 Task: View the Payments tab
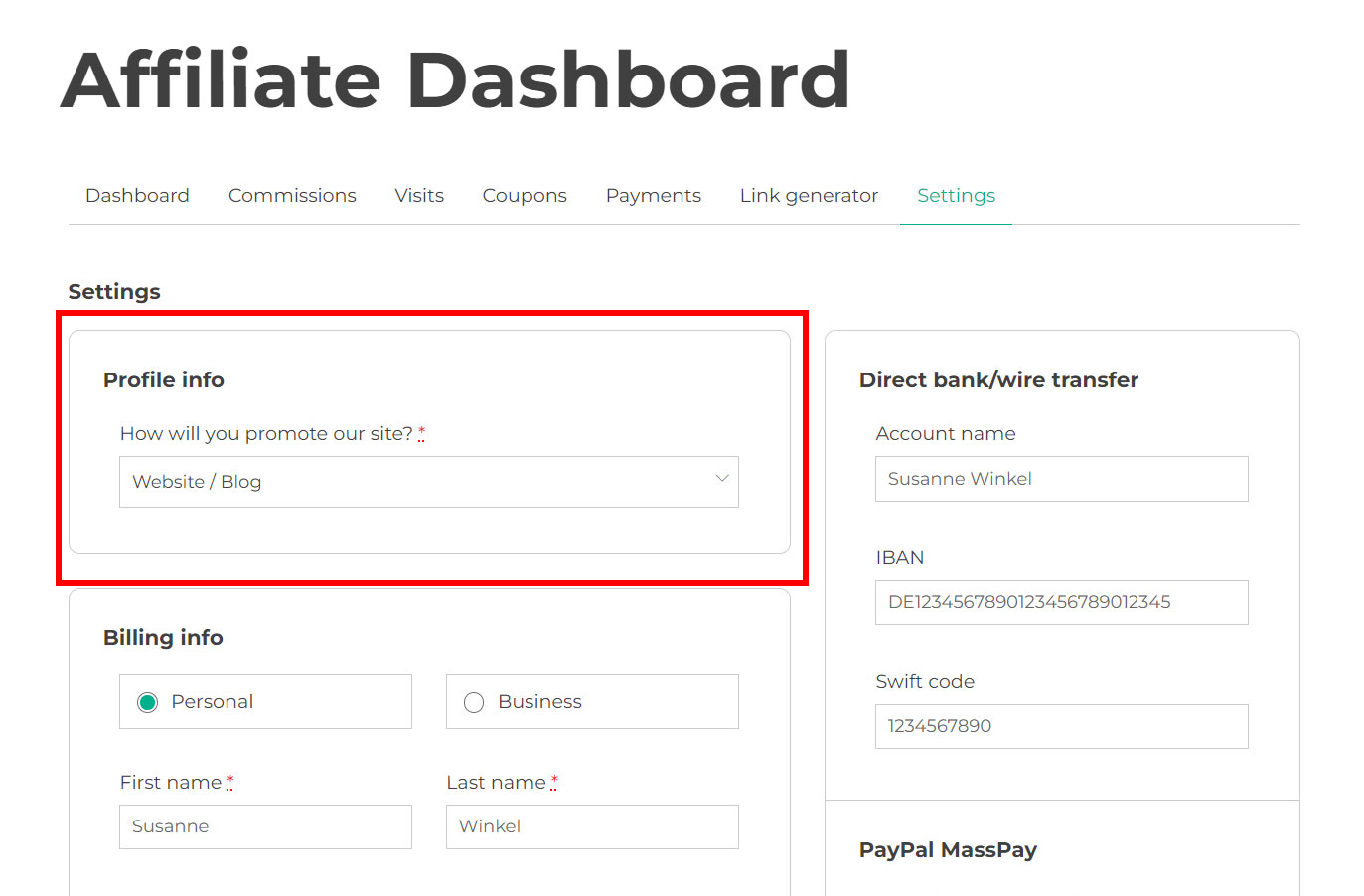(x=654, y=196)
